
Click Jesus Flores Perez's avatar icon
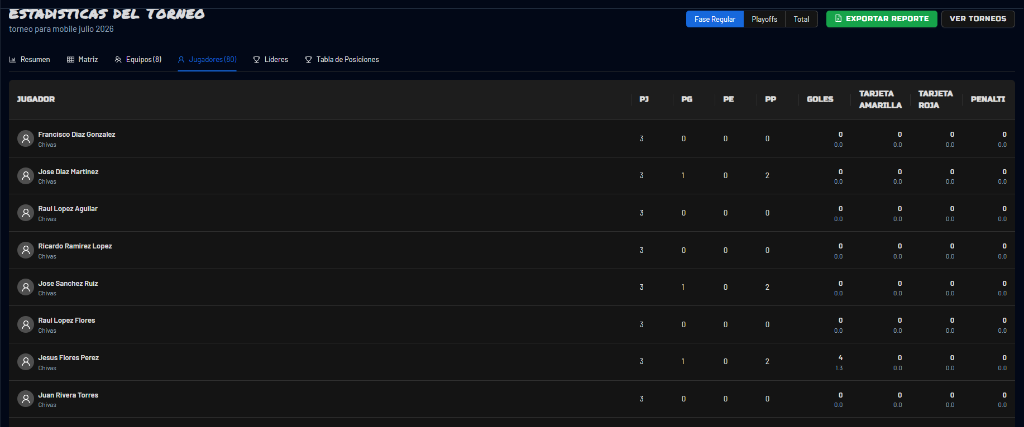tap(25, 362)
